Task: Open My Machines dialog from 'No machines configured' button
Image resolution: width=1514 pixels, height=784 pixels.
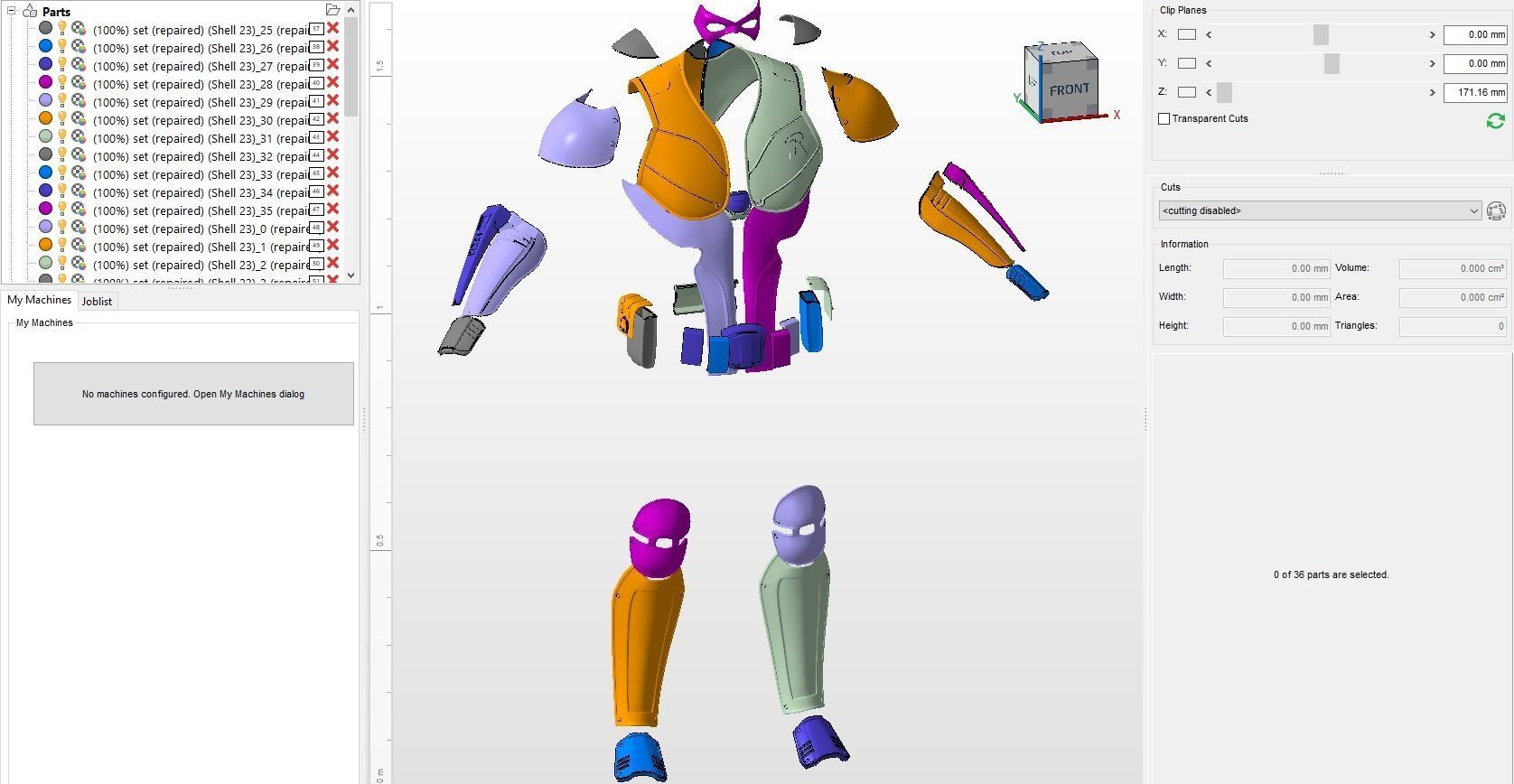Action: pyautogui.click(x=193, y=394)
